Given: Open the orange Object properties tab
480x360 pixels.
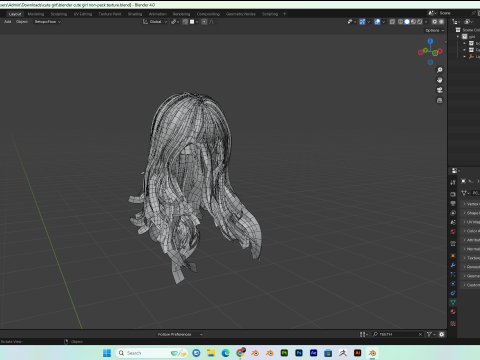Looking at the screenshot, I should click(x=453, y=256).
